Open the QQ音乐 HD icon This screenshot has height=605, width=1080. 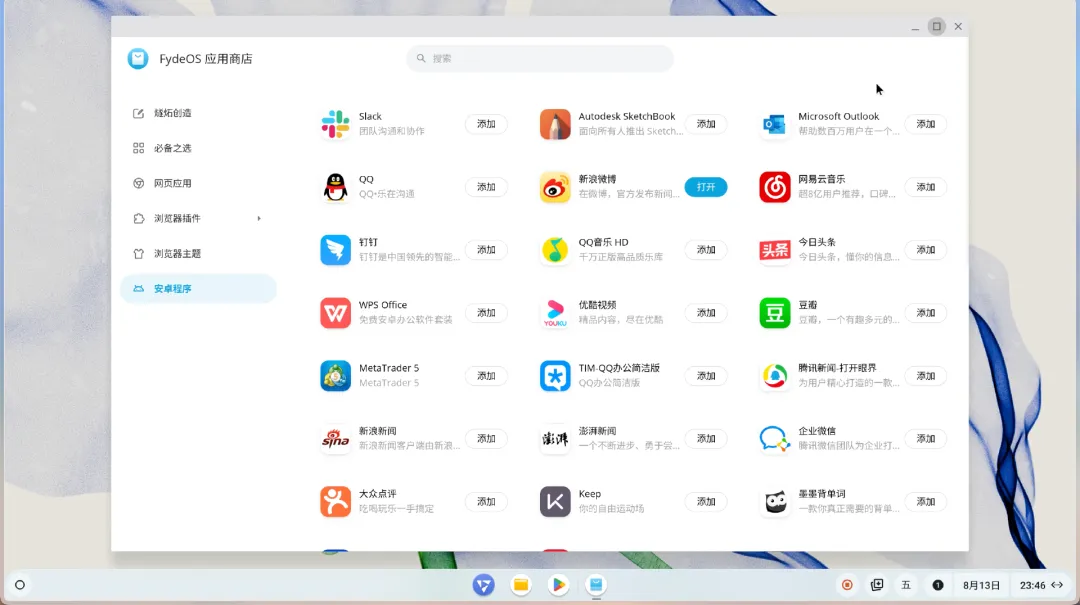[555, 249]
